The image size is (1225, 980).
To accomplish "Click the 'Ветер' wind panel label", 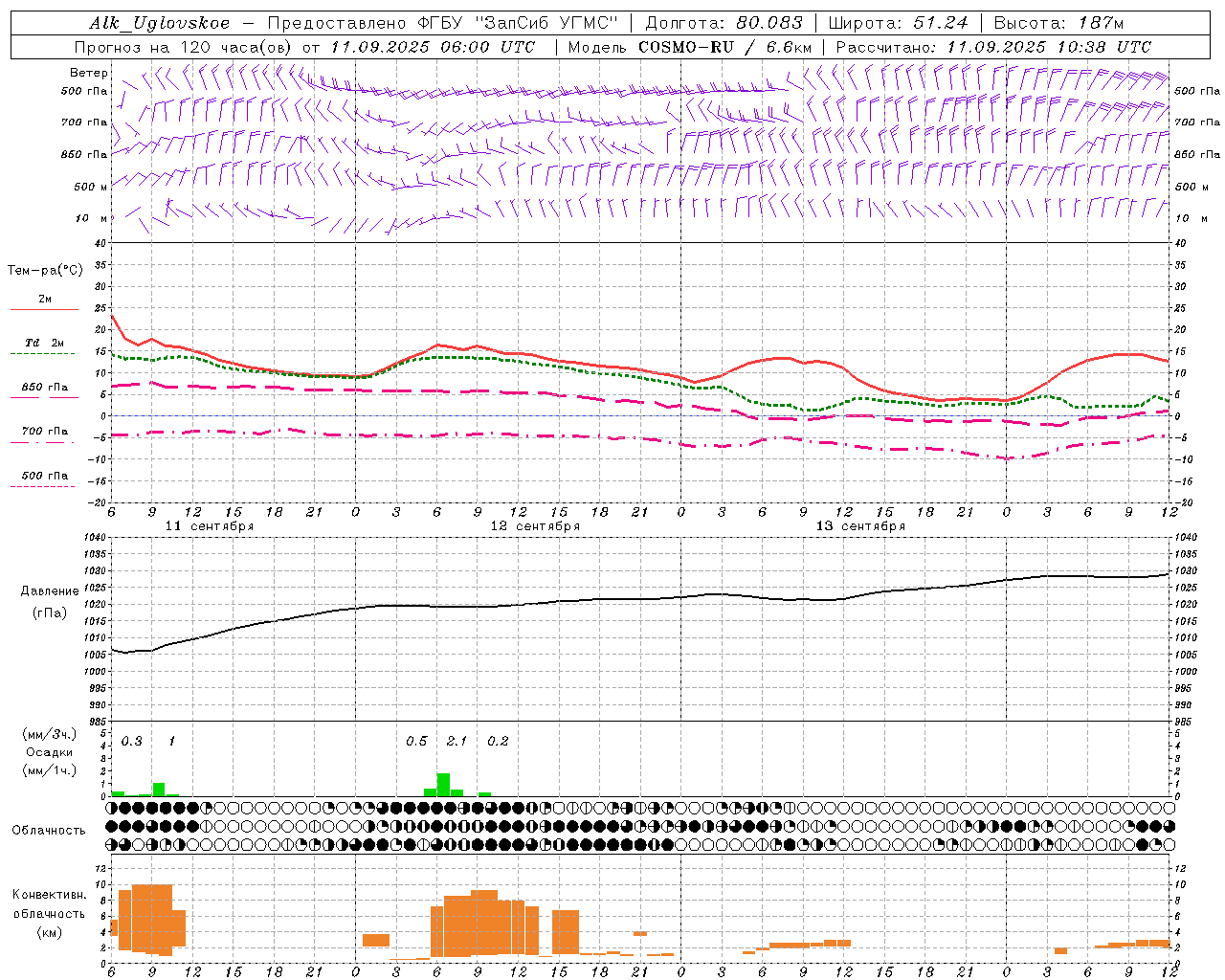I will pyautogui.click(x=89, y=73).
